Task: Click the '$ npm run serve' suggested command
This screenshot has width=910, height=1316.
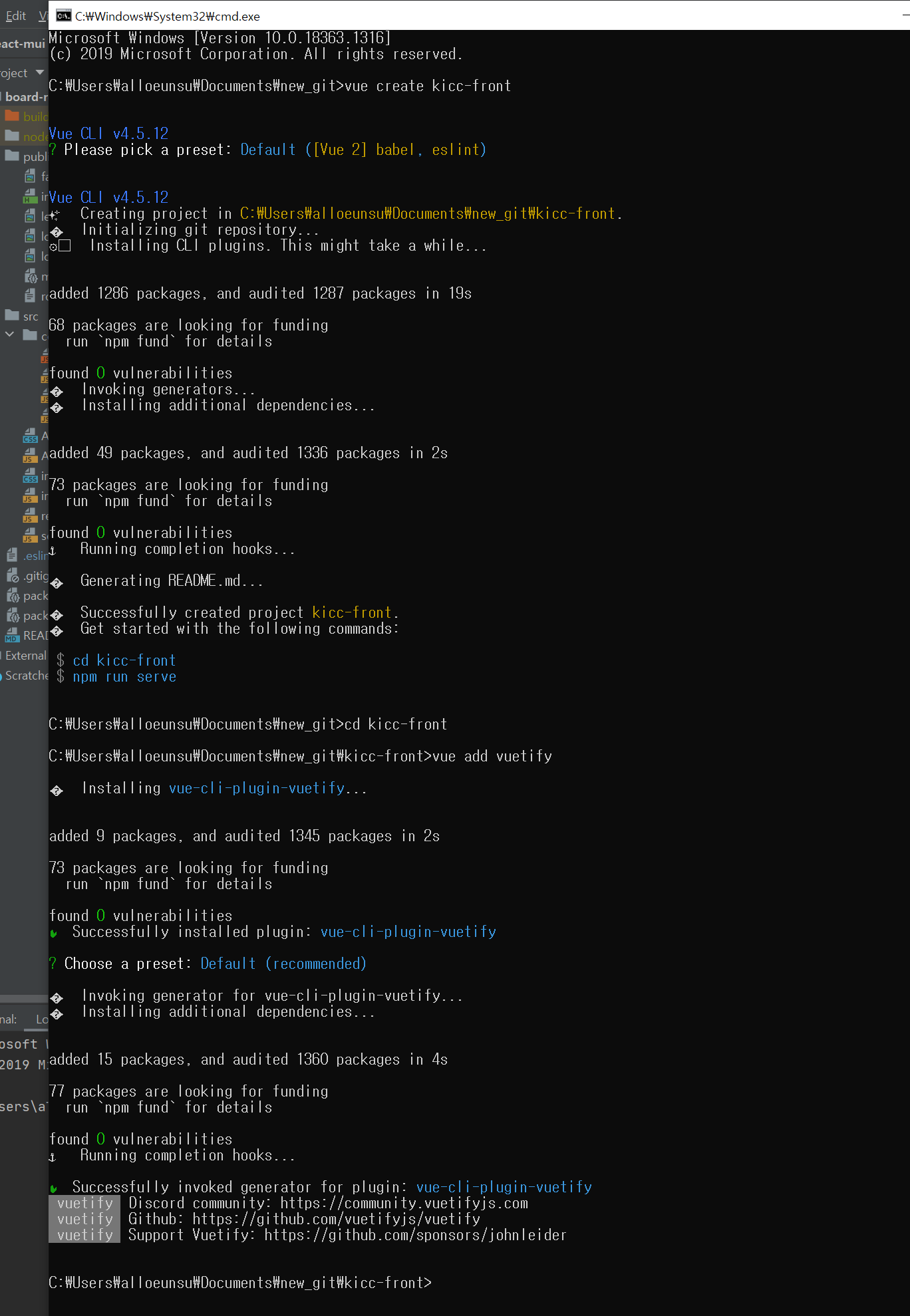Action: tap(116, 676)
